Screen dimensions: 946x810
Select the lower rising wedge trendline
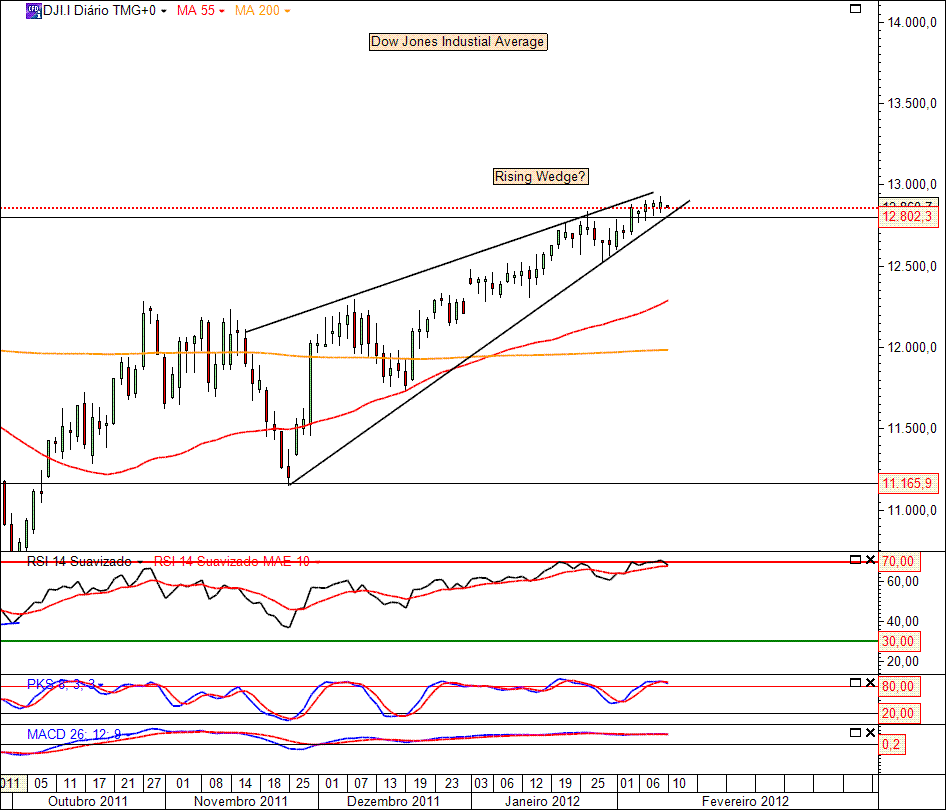(489, 343)
